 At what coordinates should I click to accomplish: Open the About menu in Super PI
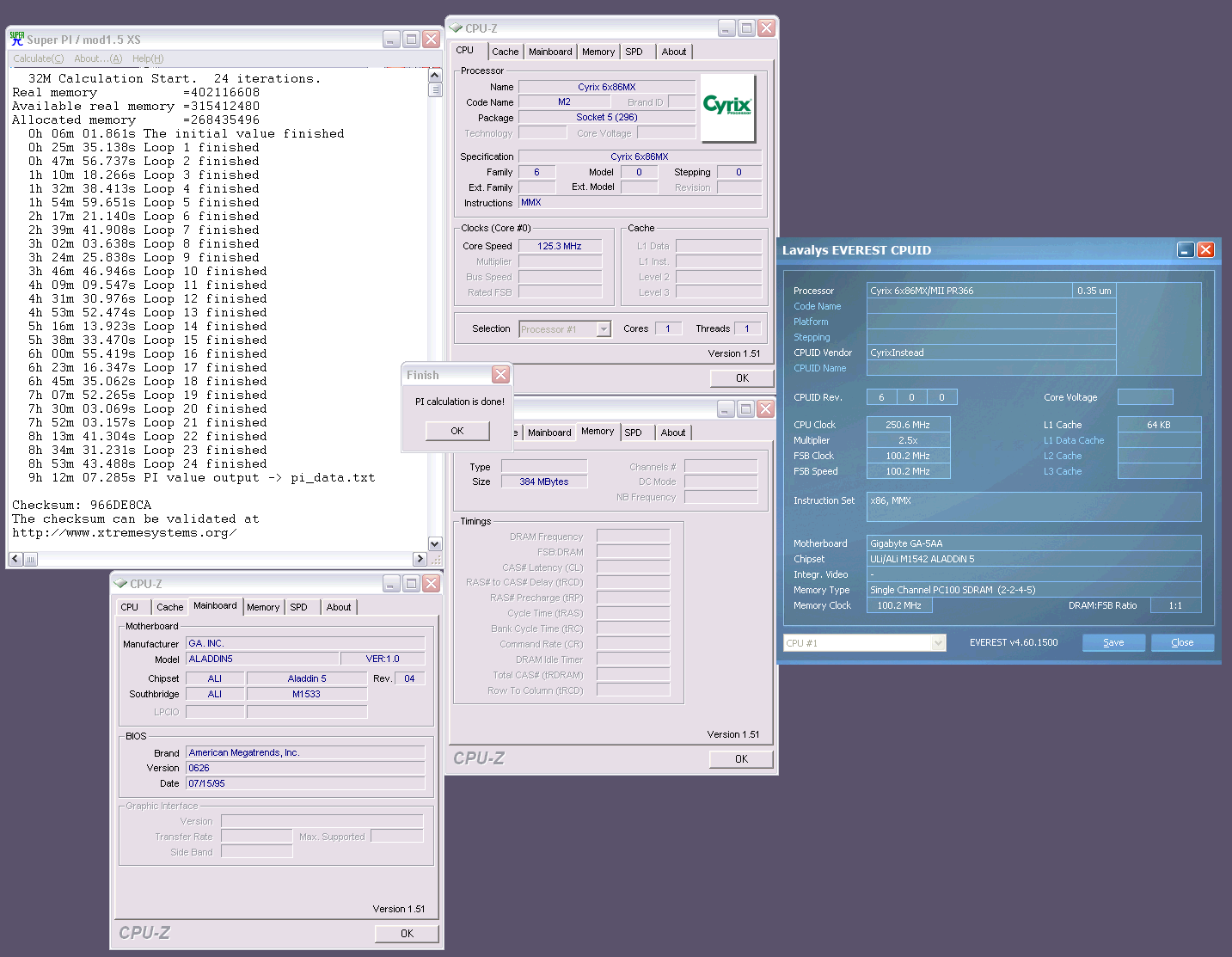pyautogui.click(x=98, y=58)
